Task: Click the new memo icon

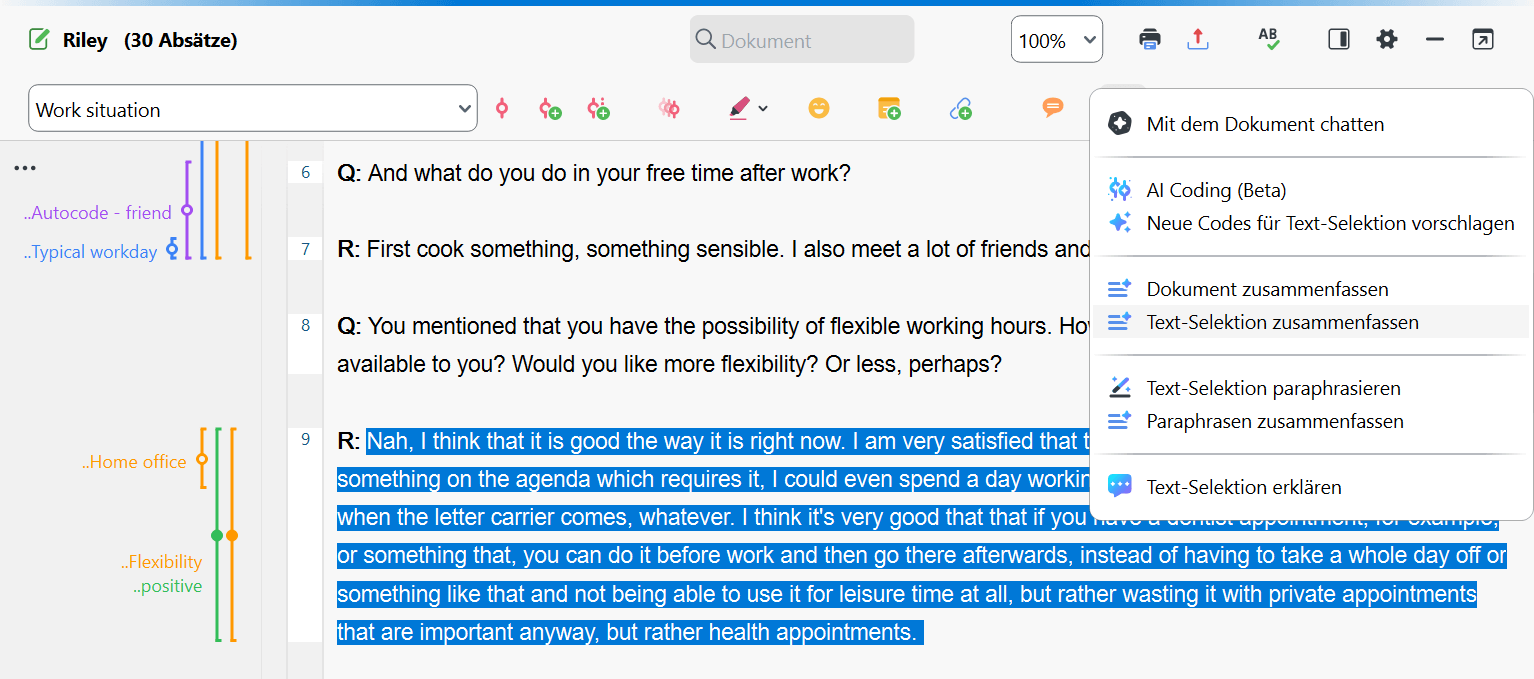Action: tap(889, 109)
